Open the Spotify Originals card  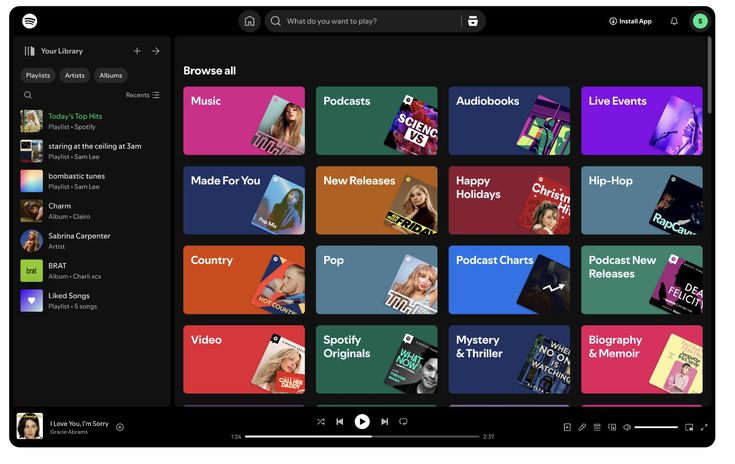pyautogui.click(x=376, y=359)
